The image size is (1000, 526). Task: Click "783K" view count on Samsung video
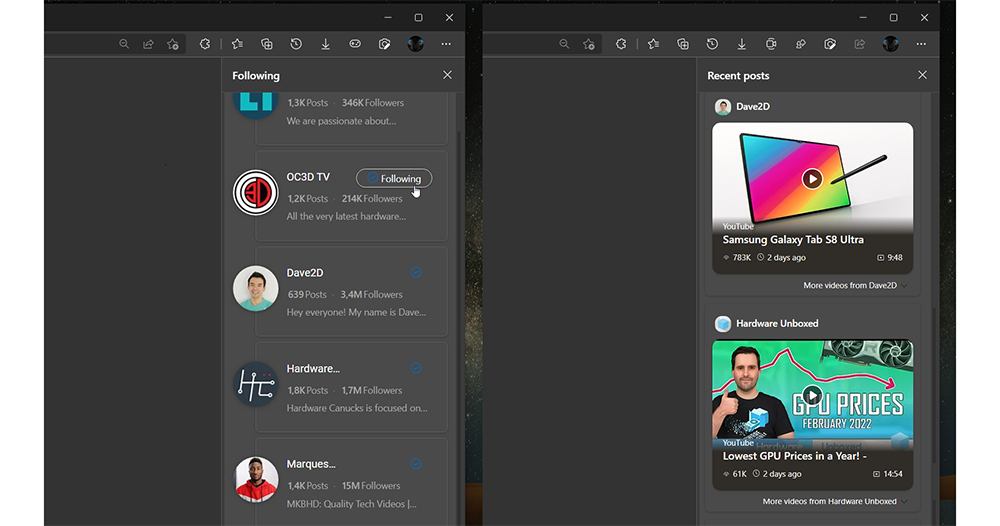point(742,258)
